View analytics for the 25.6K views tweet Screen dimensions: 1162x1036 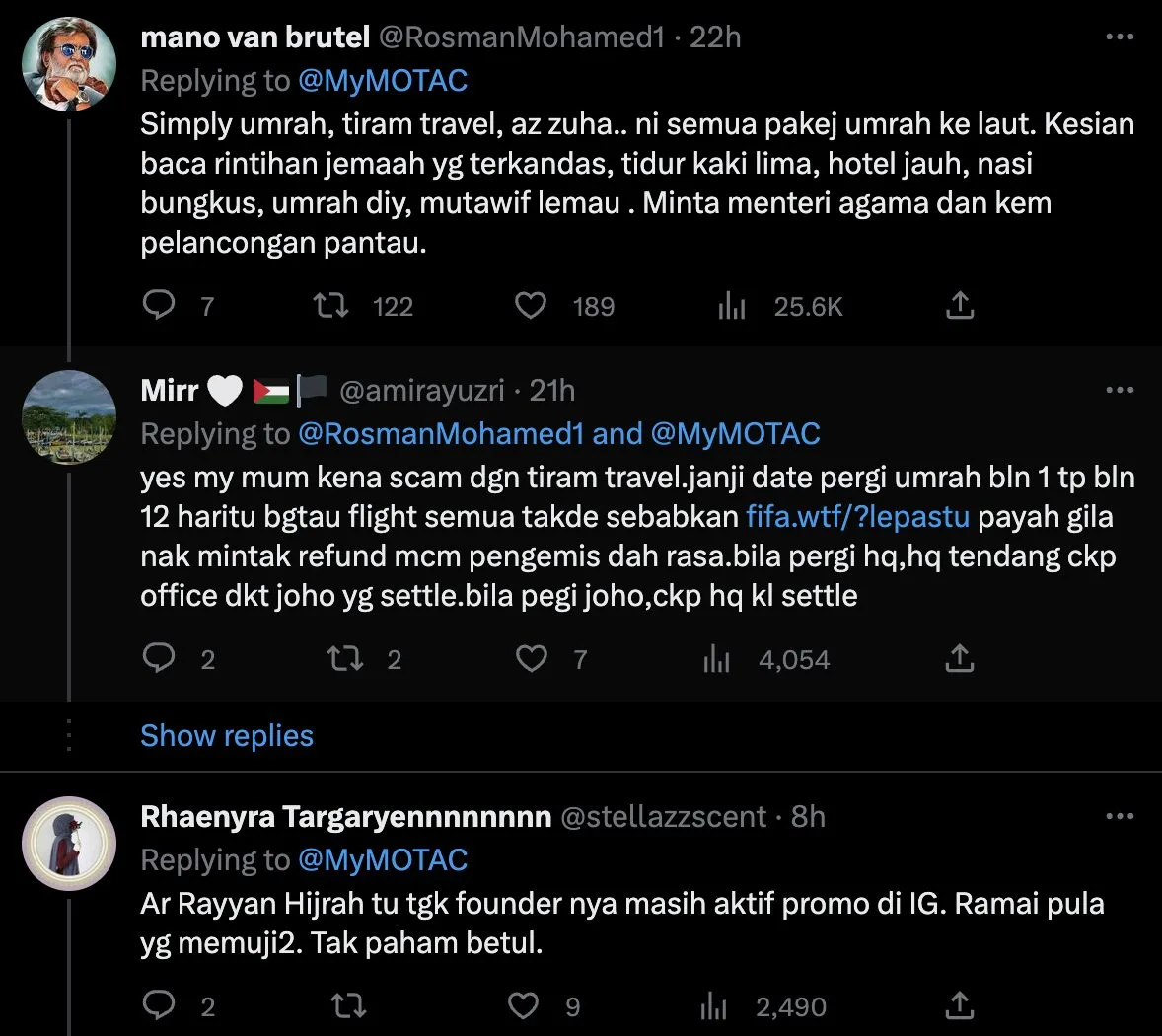point(732,307)
